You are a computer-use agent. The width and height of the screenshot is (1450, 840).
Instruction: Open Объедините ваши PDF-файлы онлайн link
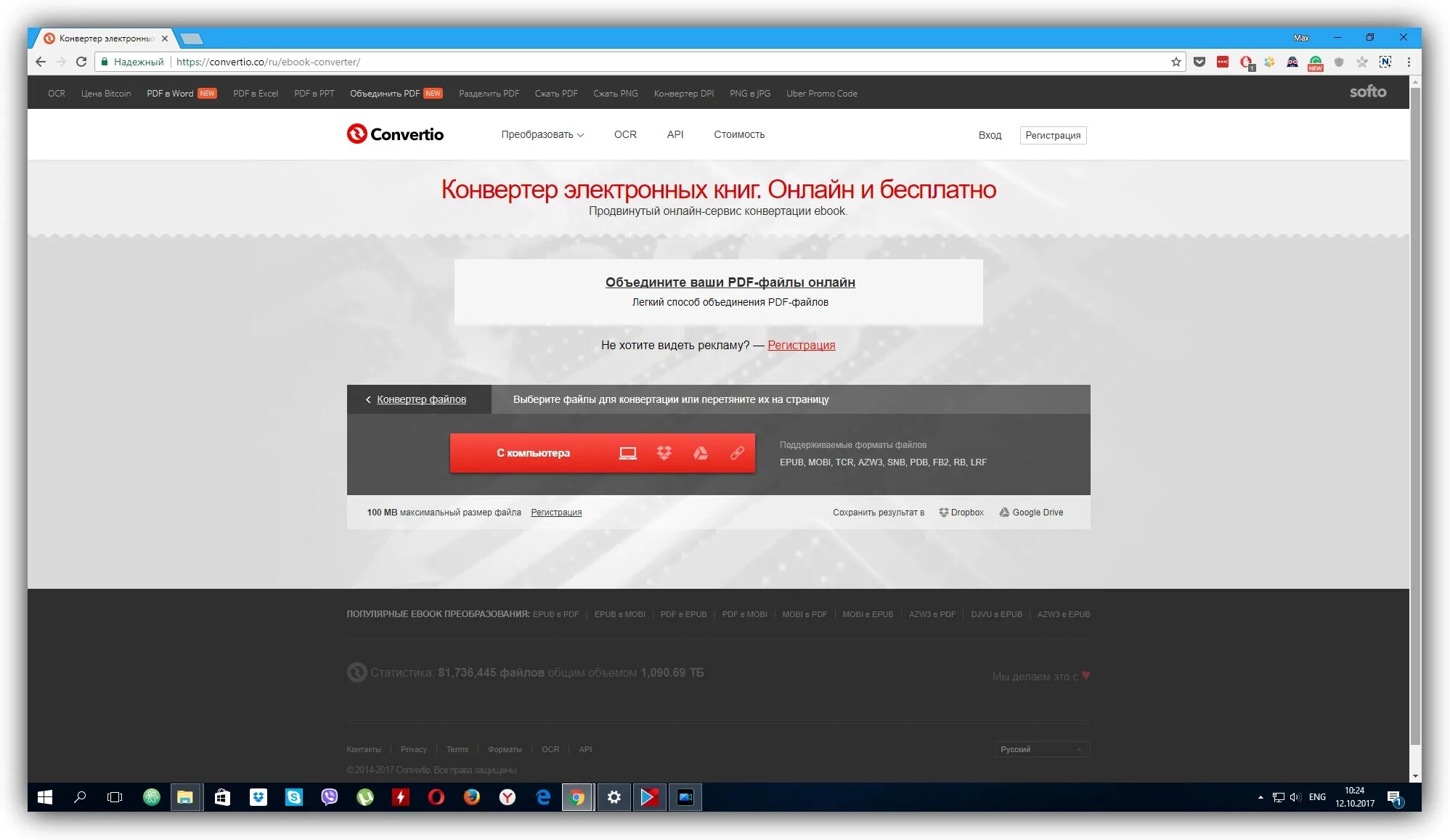click(730, 282)
